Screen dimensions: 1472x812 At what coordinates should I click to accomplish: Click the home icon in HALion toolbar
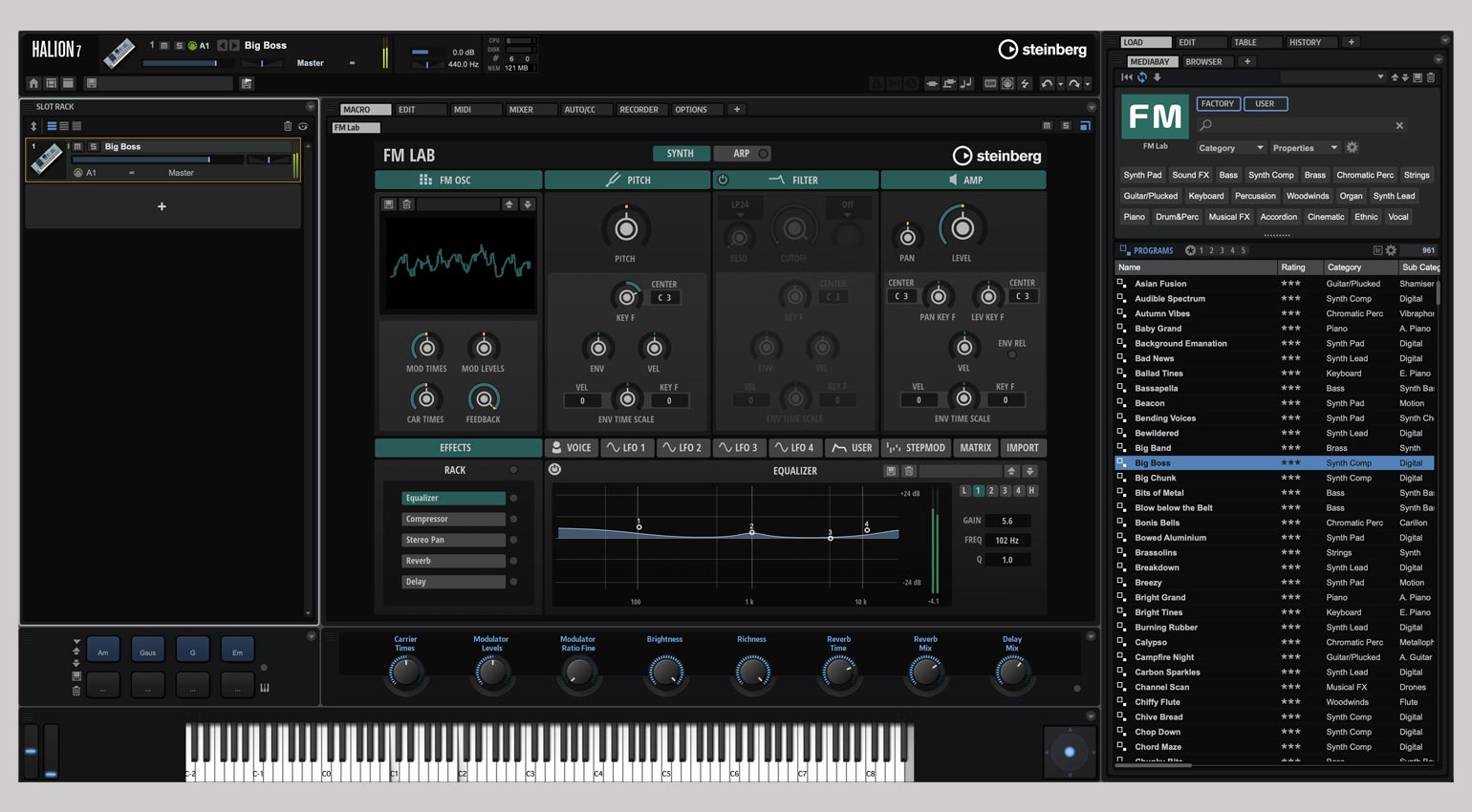click(33, 84)
